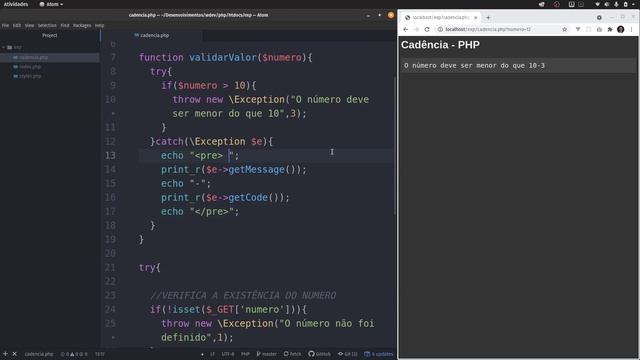The height and width of the screenshot is (360, 640).
Task: Open the Selection menu in Atom
Action: (47, 25)
